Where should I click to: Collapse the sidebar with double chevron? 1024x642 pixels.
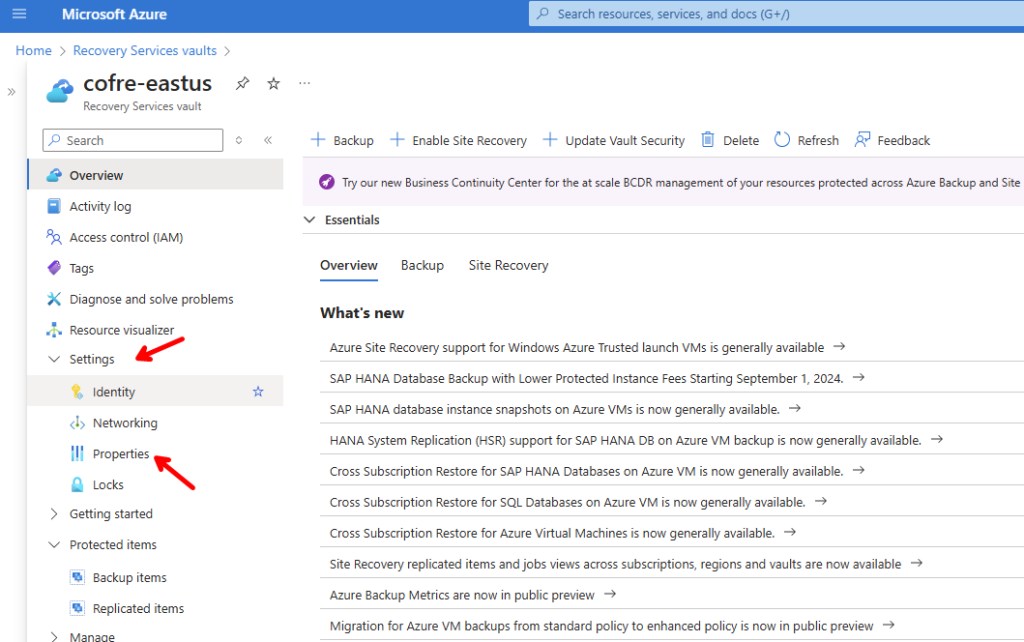pyautogui.click(x=268, y=140)
